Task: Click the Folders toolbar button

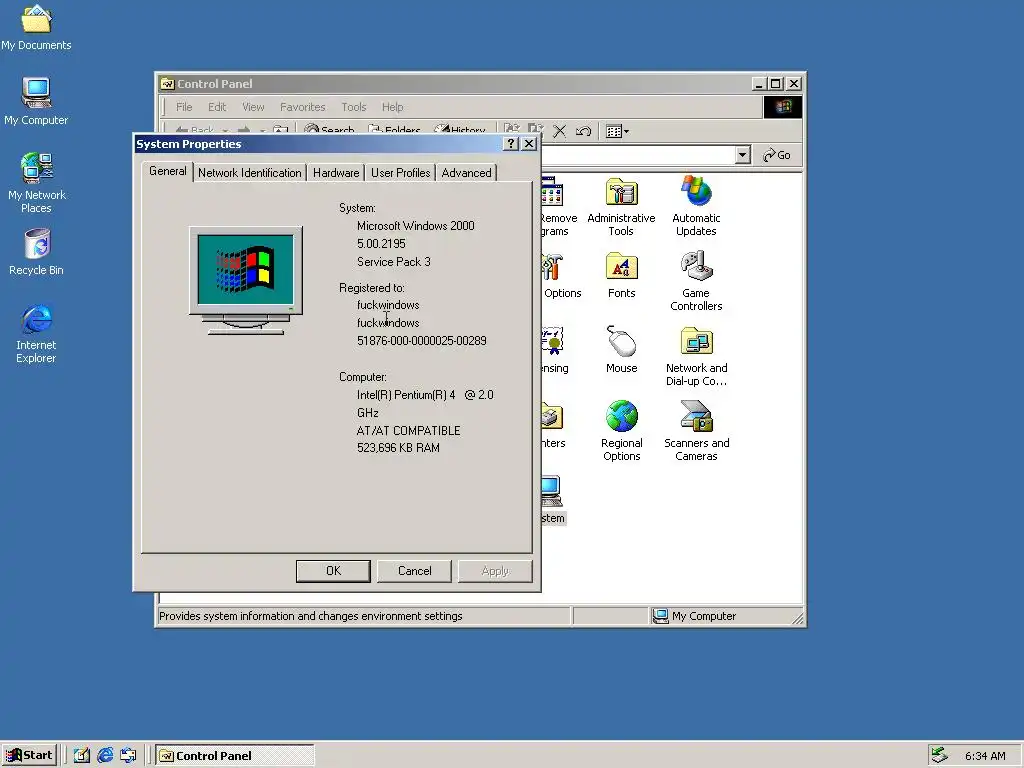Action: [x=394, y=130]
